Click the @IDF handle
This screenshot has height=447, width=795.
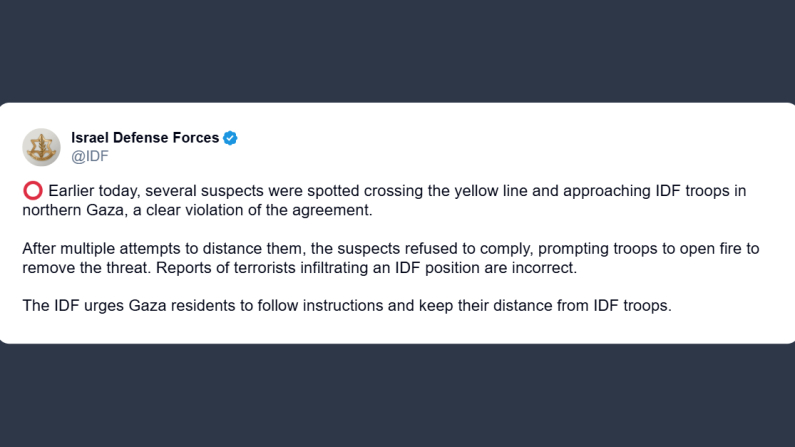click(90, 156)
